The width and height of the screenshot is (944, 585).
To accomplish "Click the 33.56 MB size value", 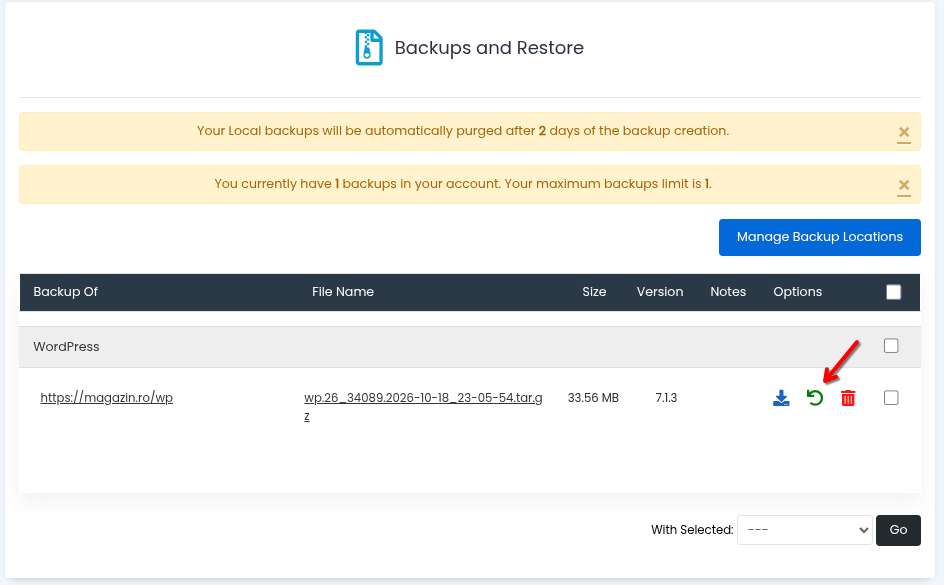I will tap(593, 398).
